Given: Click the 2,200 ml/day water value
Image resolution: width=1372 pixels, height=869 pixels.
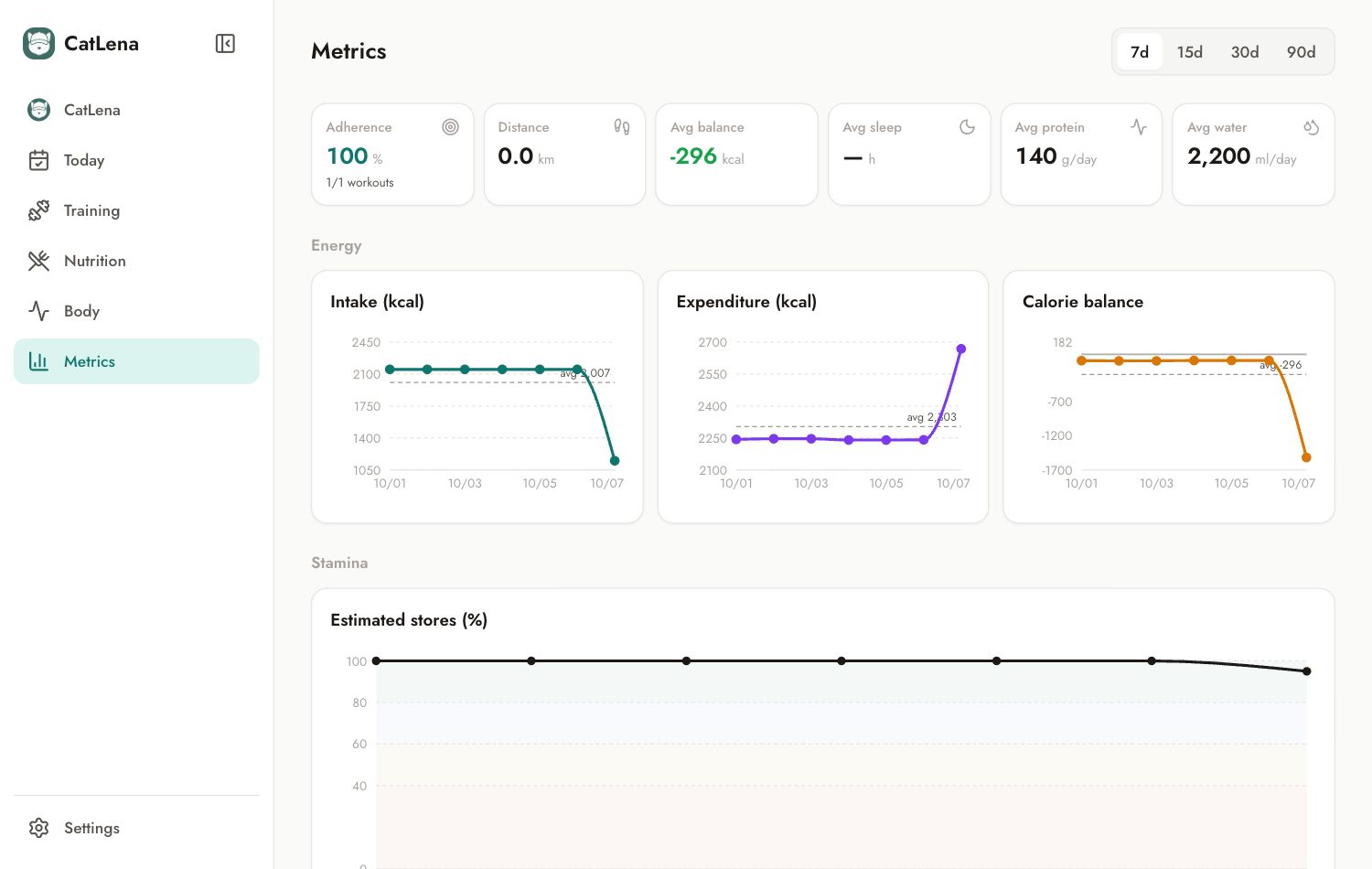Looking at the screenshot, I should [1242, 156].
